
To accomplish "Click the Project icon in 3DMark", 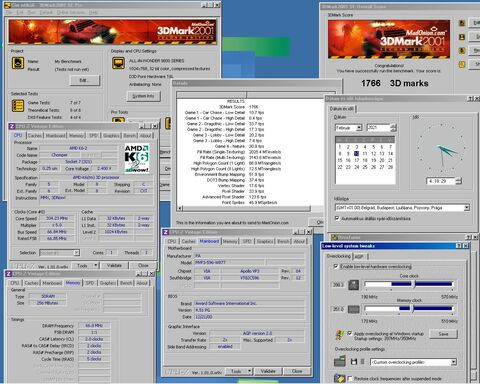I will tap(18, 63).
